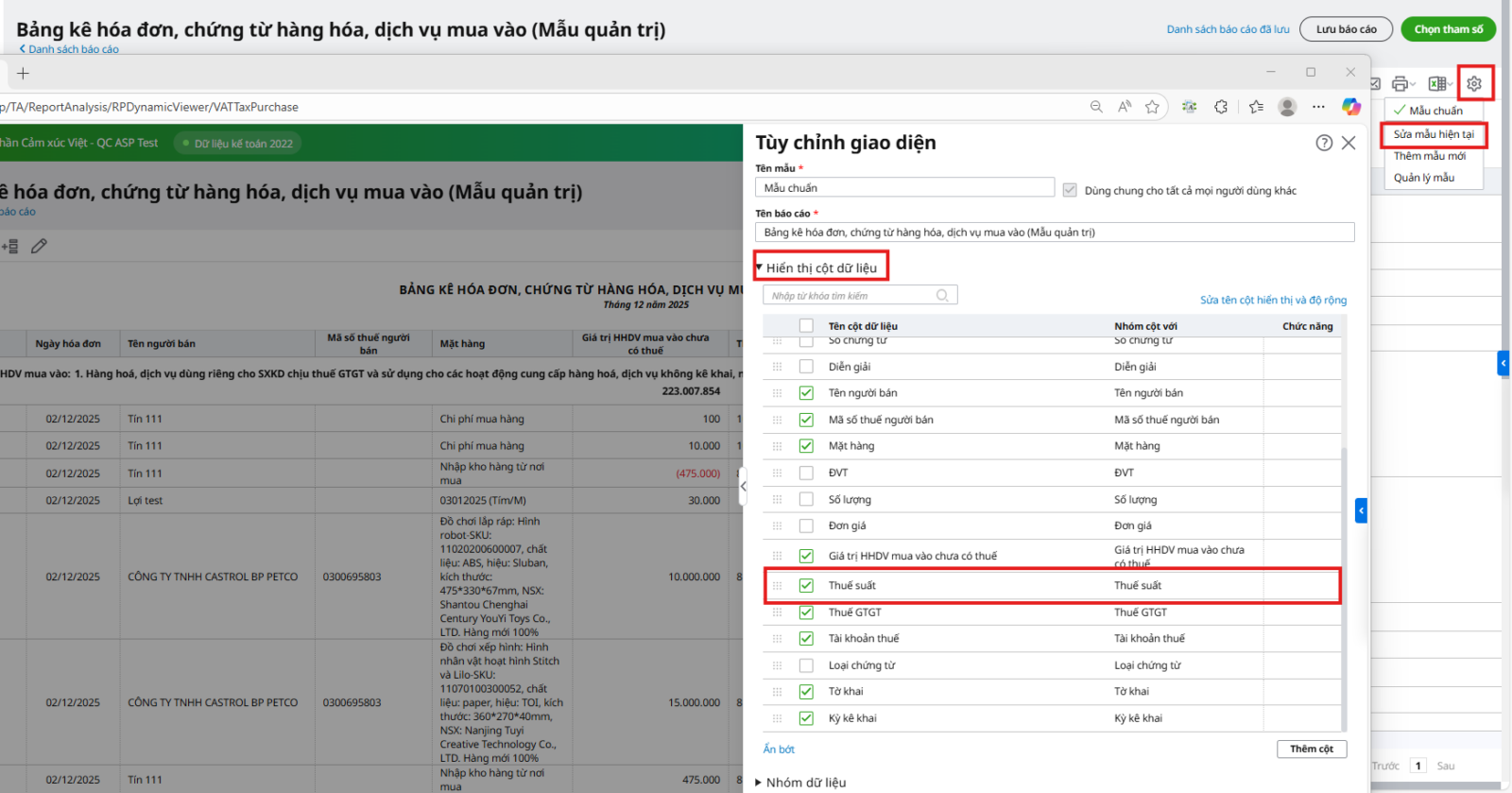The width and height of the screenshot is (1512, 793).
Task: Click the printer icon in the toolbar
Action: 1400,84
